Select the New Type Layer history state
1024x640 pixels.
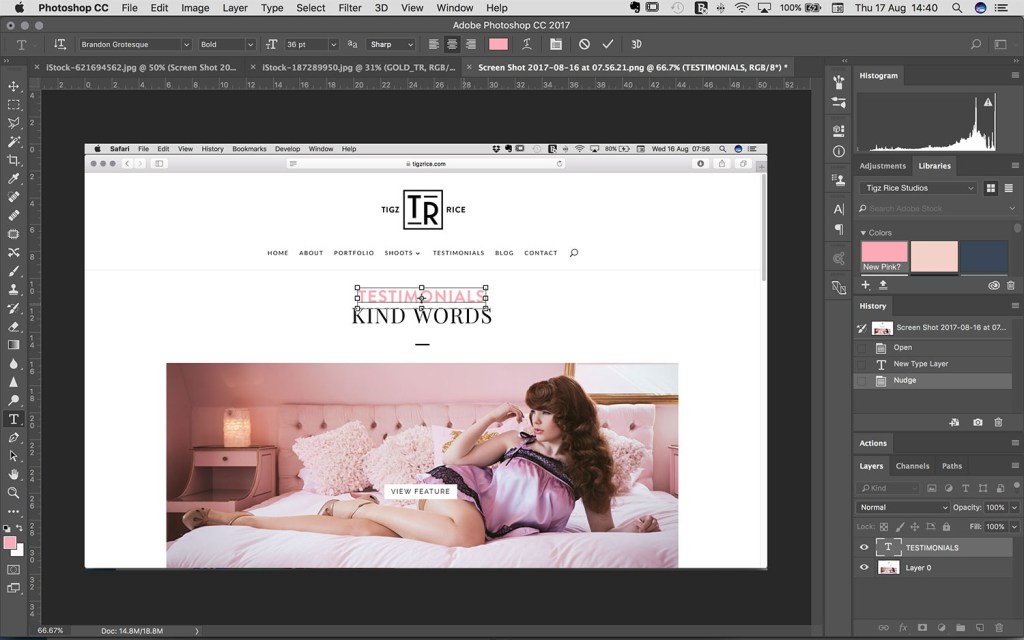click(x=920, y=364)
